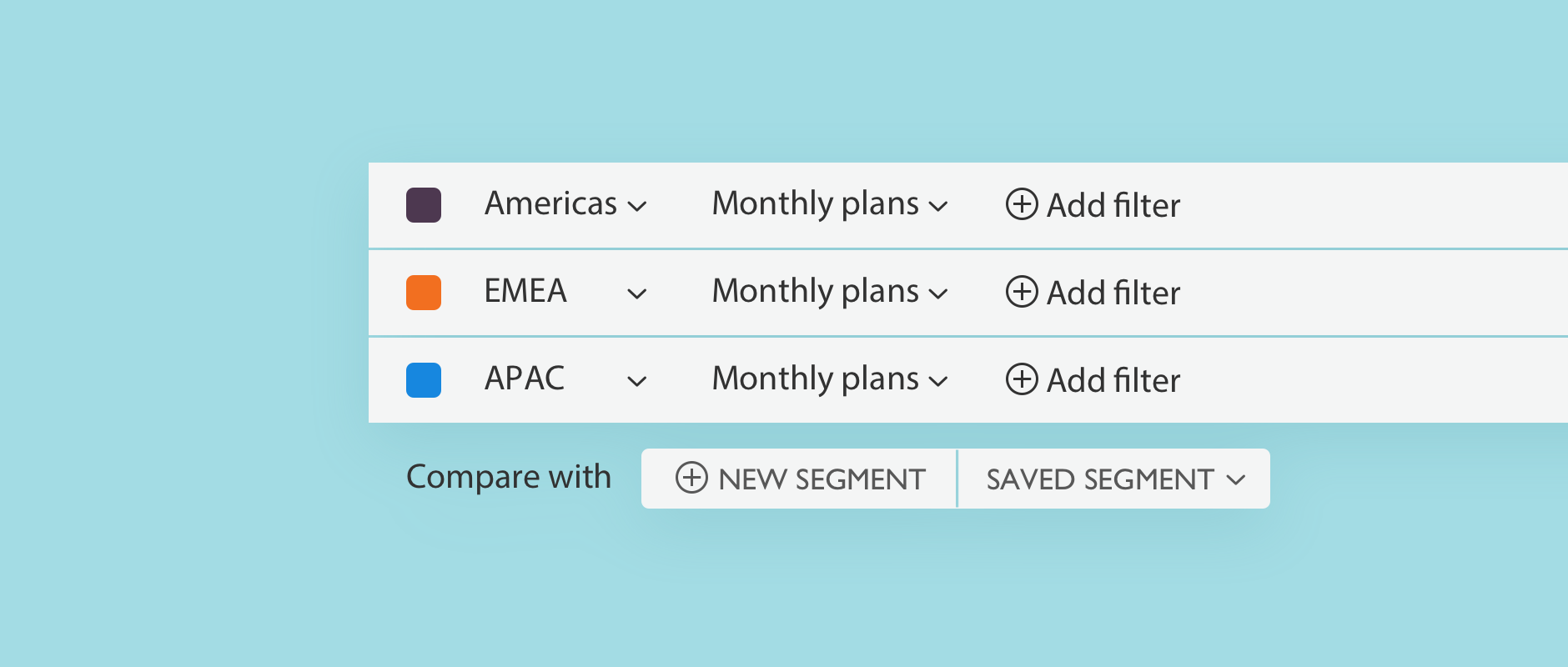Click the Add filter plus icon for Americas
This screenshot has height=667, width=1568.
(x=1021, y=205)
